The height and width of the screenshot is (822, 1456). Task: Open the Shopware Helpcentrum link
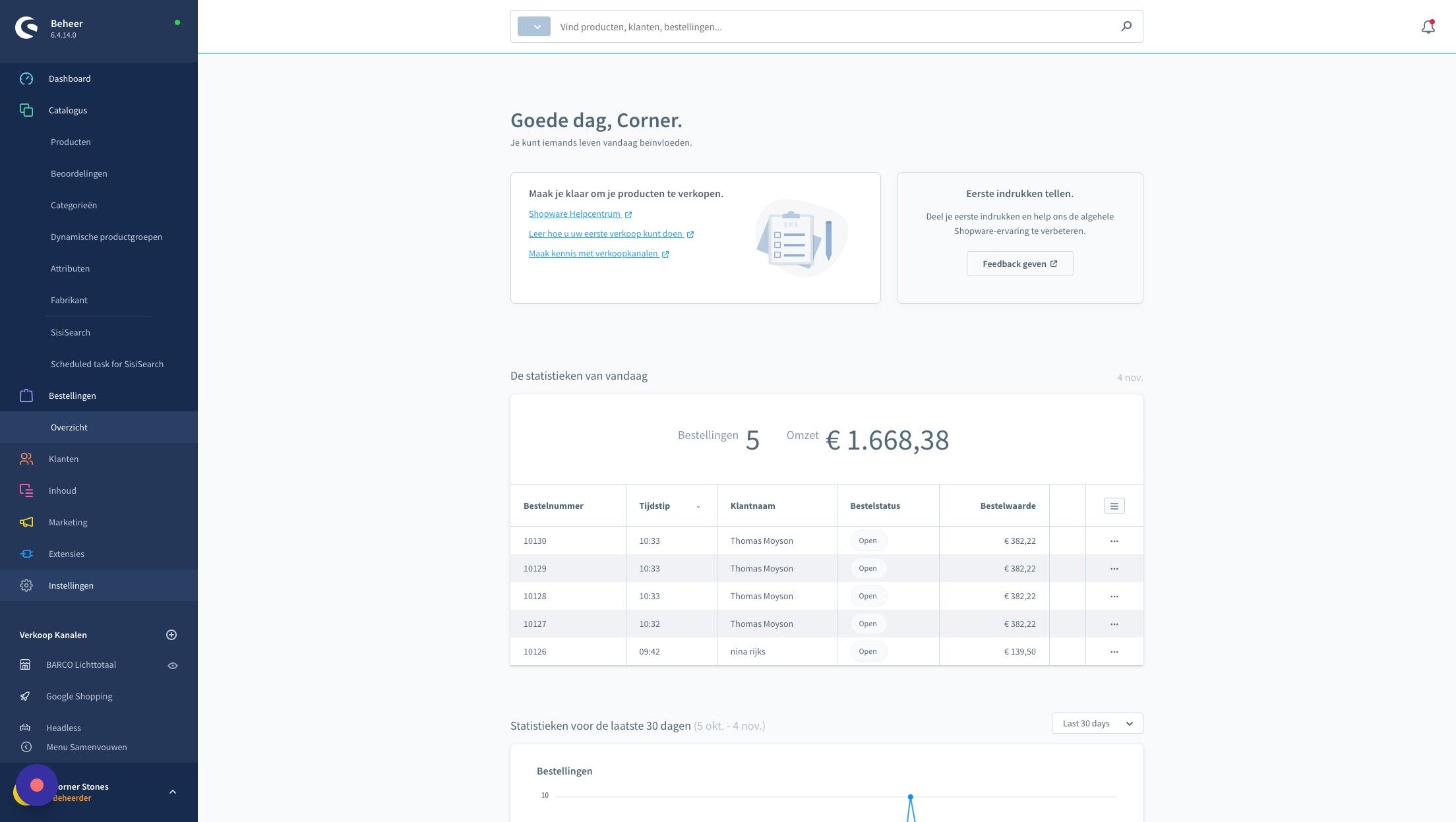click(x=580, y=214)
